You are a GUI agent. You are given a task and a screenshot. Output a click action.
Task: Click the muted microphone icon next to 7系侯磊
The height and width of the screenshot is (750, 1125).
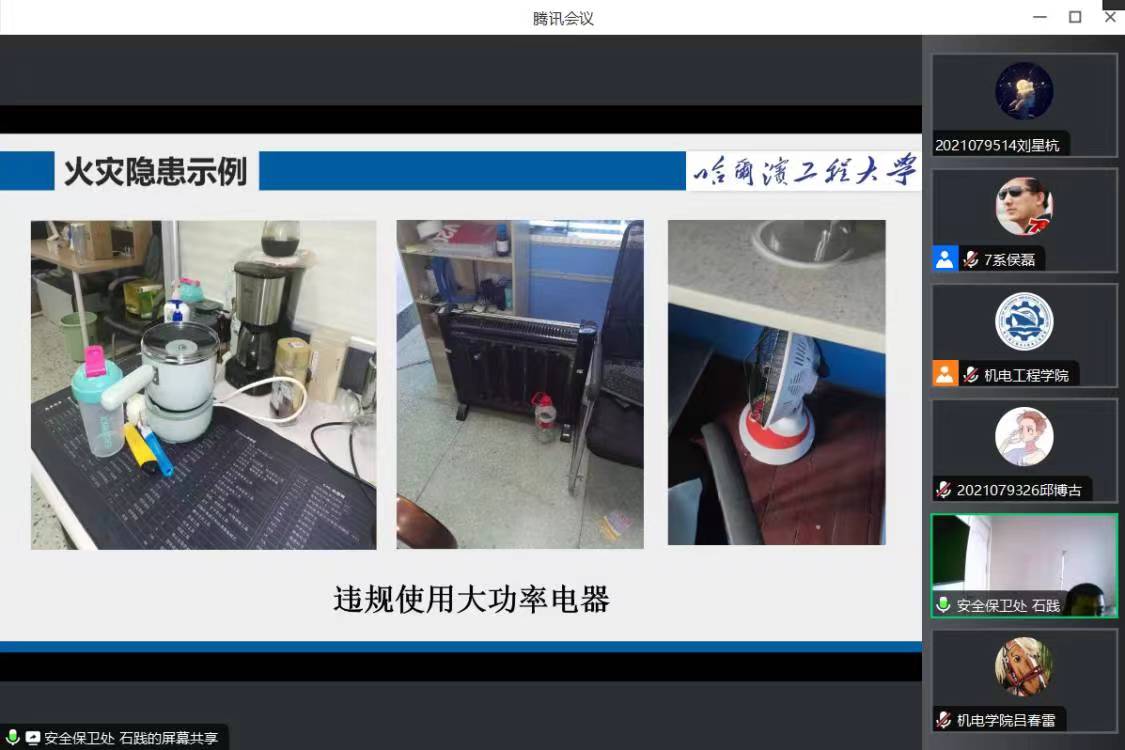970,260
